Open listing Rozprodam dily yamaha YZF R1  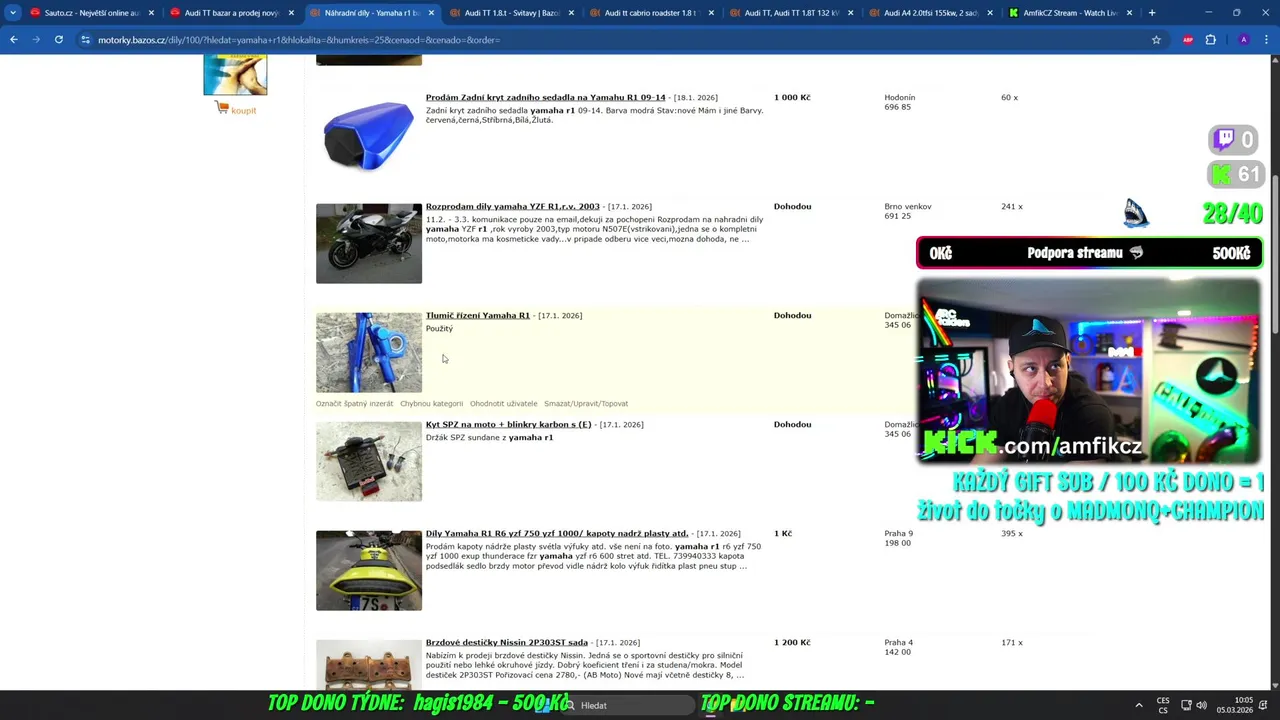pos(512,207)
